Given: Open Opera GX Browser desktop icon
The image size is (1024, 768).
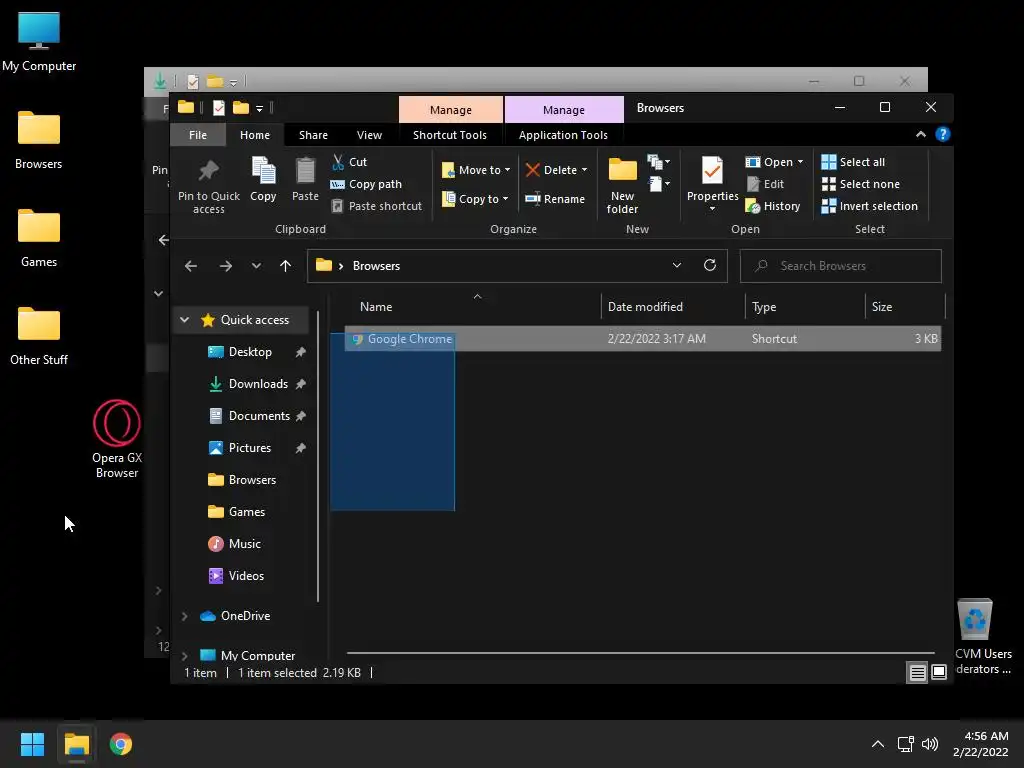Looking at the screenshot, I should [117, 439].
